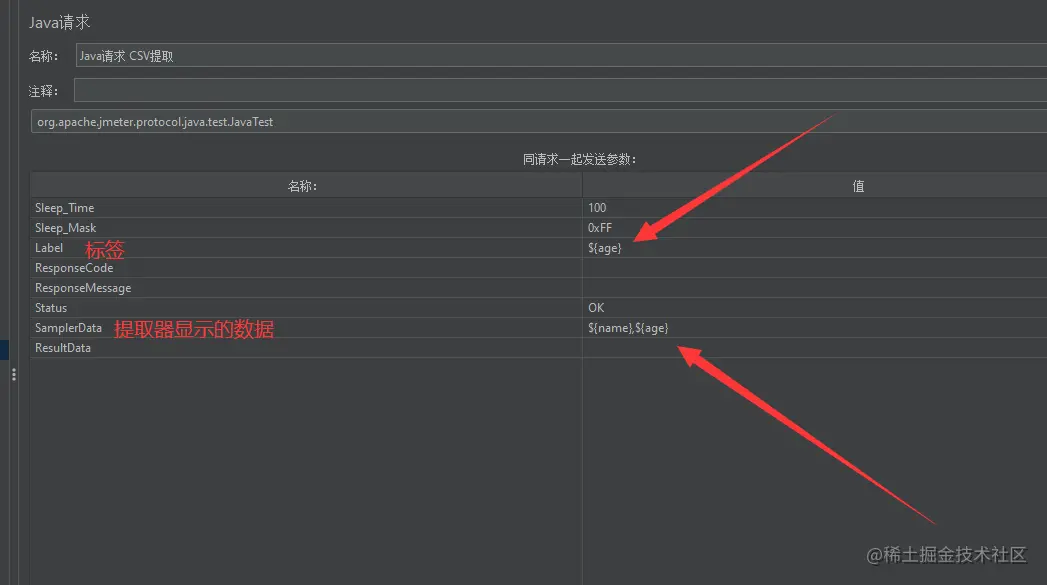The width and height of the screenshot is (1047, 585).
Task: Select the ResponseMessage parameter name cell
Action: [x=306, y=288]
